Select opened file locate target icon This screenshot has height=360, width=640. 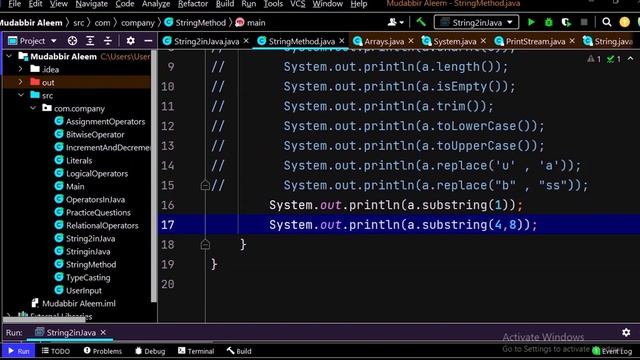[72, 41]
